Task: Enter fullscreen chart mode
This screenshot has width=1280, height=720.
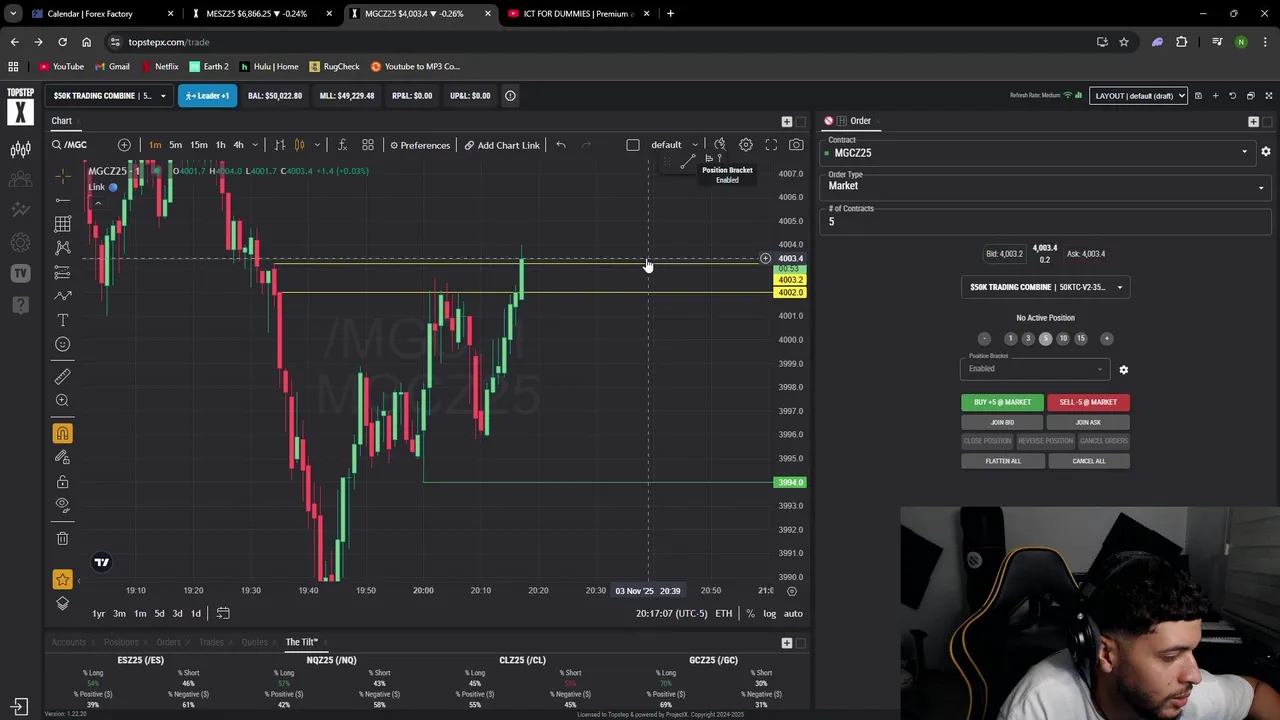Action: [771, 145]
